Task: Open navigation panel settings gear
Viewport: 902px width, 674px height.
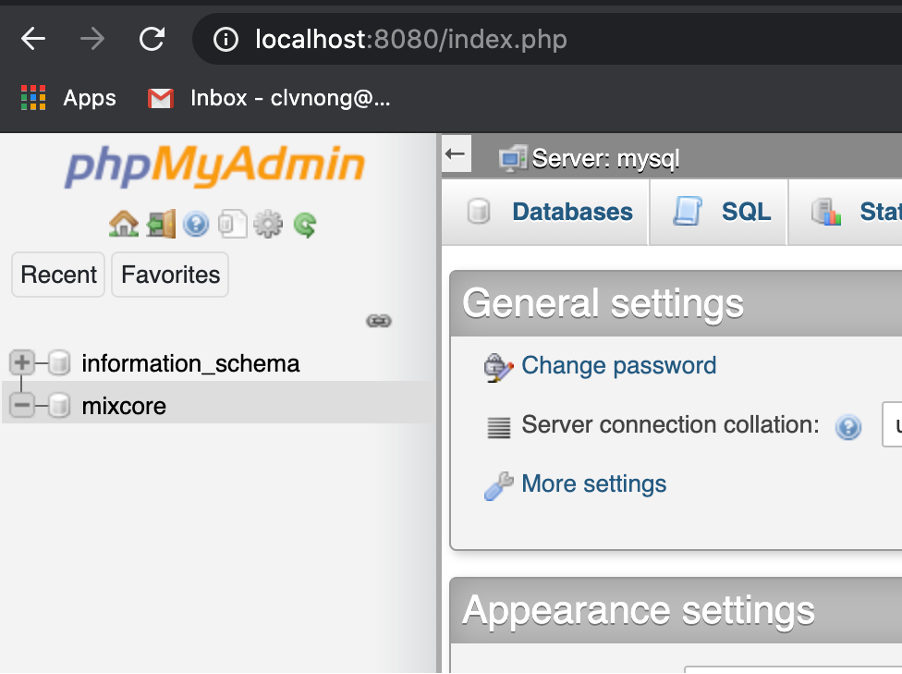Action: (268, 225)
